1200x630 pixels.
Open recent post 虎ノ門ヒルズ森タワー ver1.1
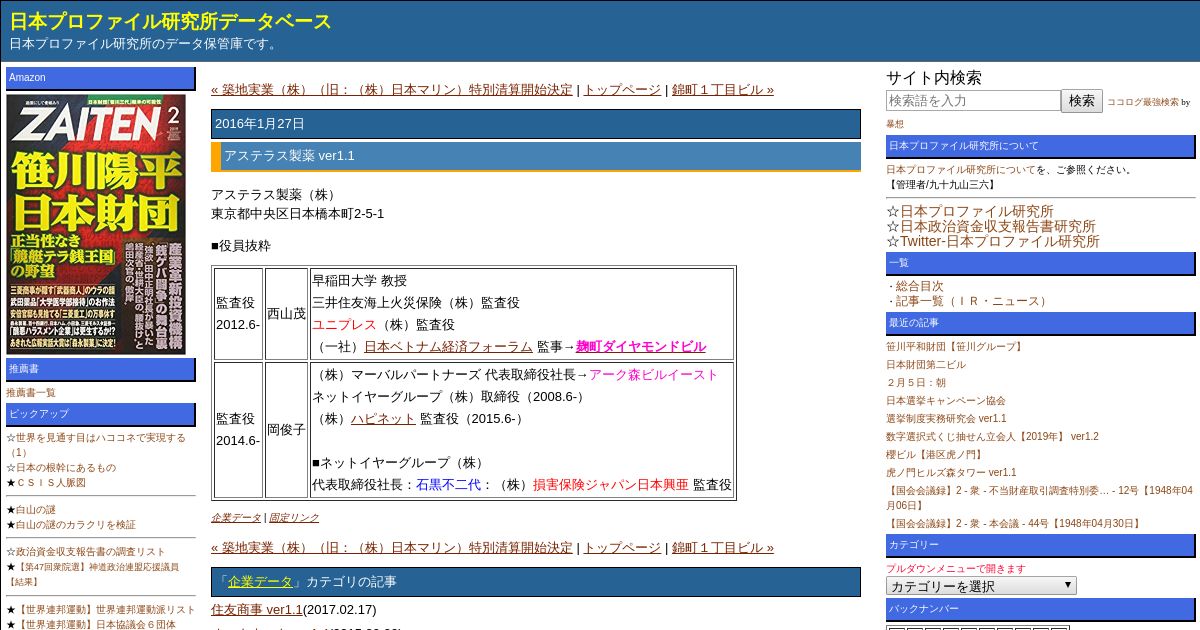point(951,472)
